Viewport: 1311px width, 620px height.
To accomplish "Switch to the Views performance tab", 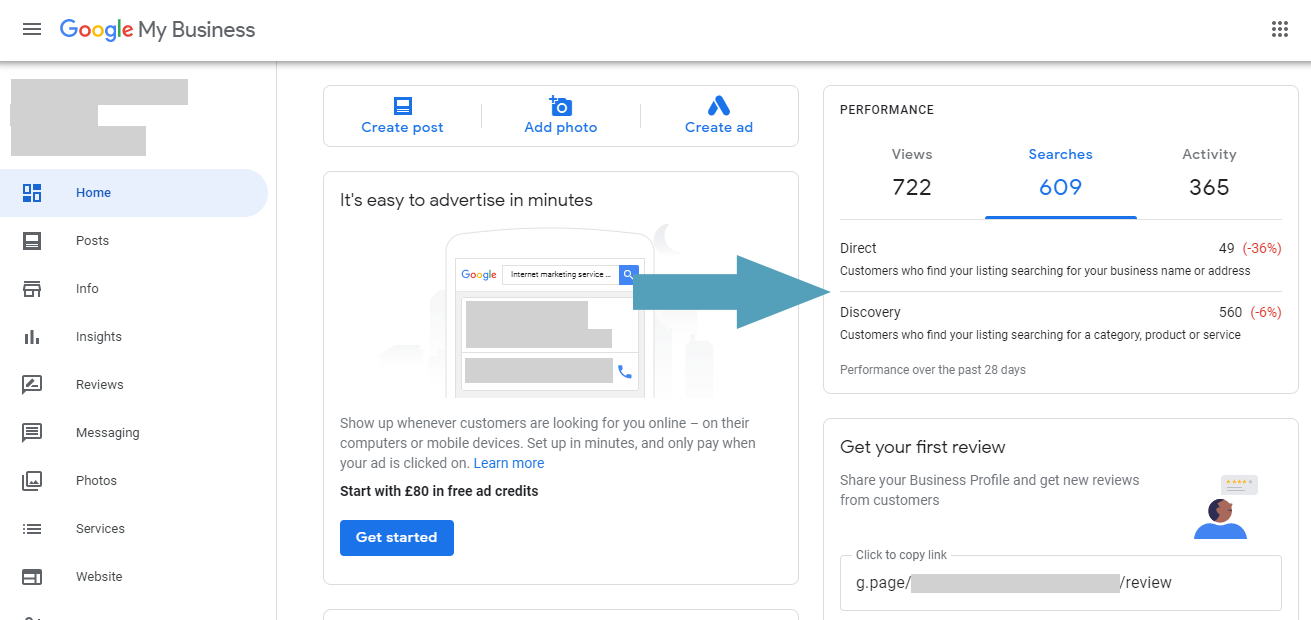I will click(912, 173).
